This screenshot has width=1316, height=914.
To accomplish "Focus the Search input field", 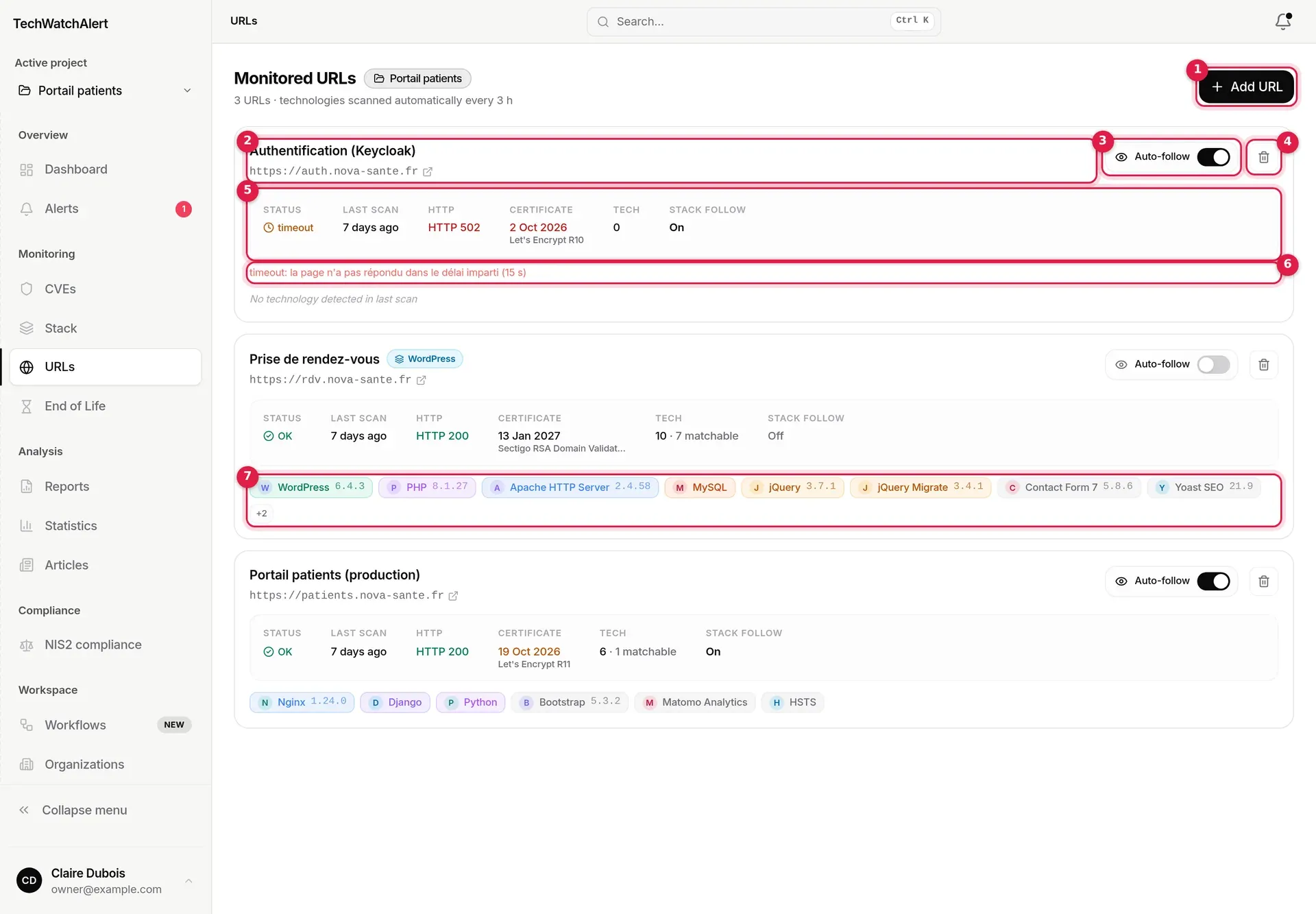I will click(764, 22).
